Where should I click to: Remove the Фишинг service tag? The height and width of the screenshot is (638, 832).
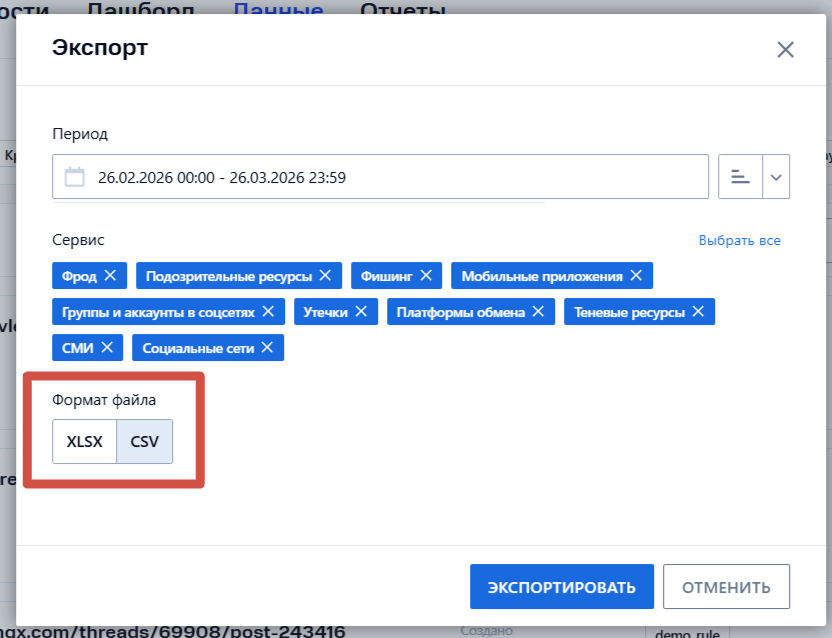[426, 275]
